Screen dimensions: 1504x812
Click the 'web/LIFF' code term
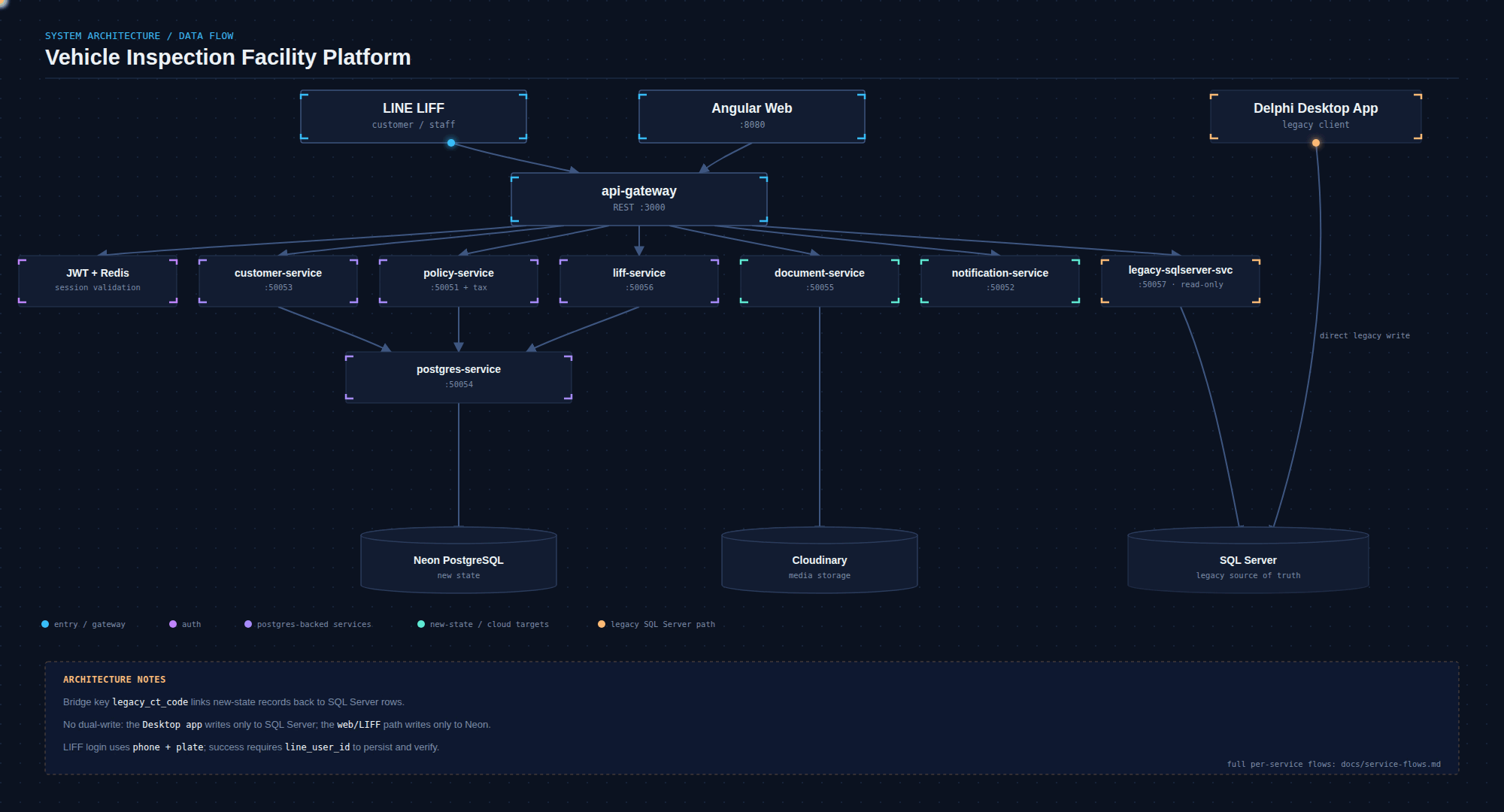[x=359, y=725]
